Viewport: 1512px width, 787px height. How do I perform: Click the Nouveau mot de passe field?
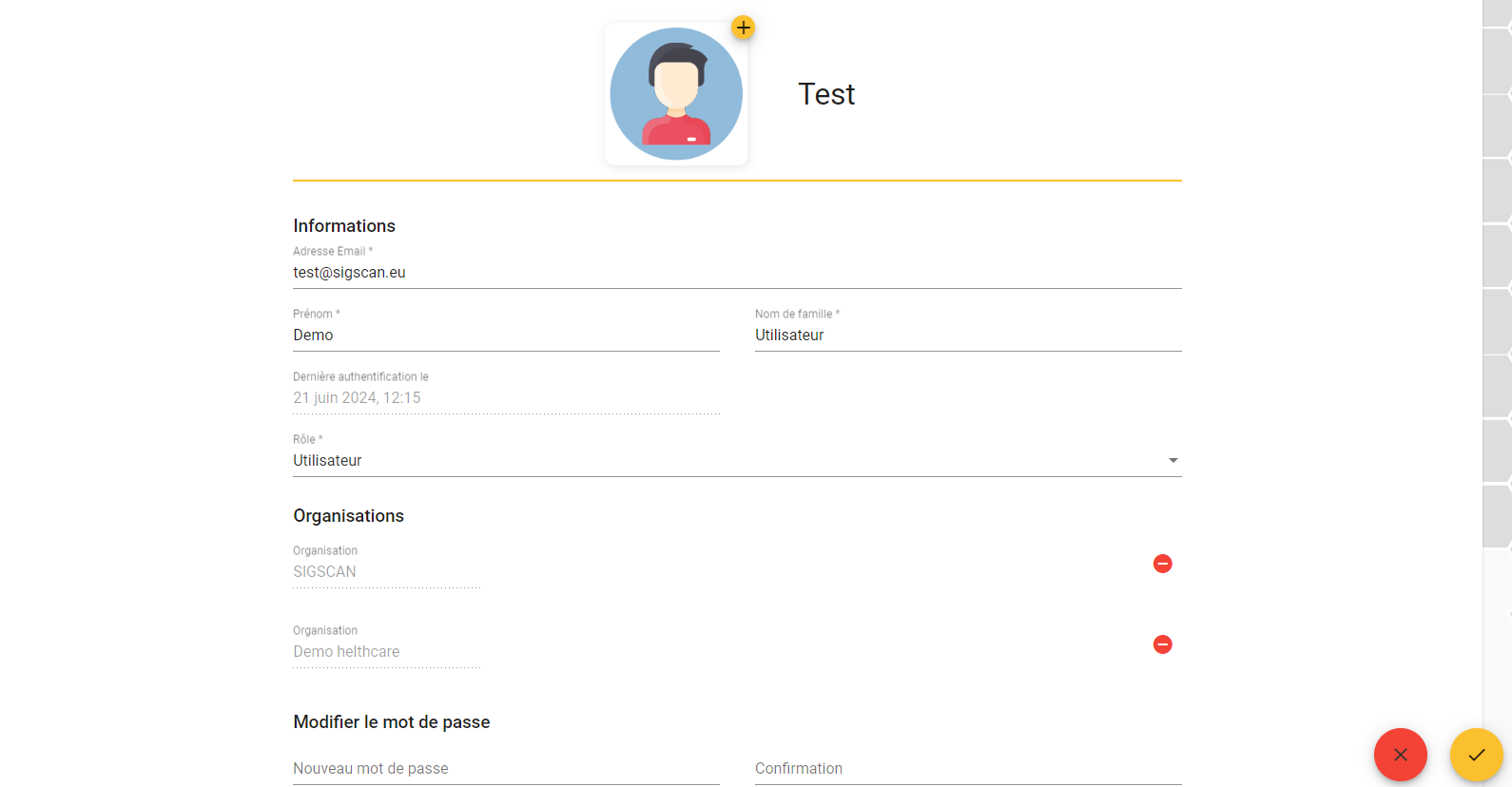coord(506,768)
